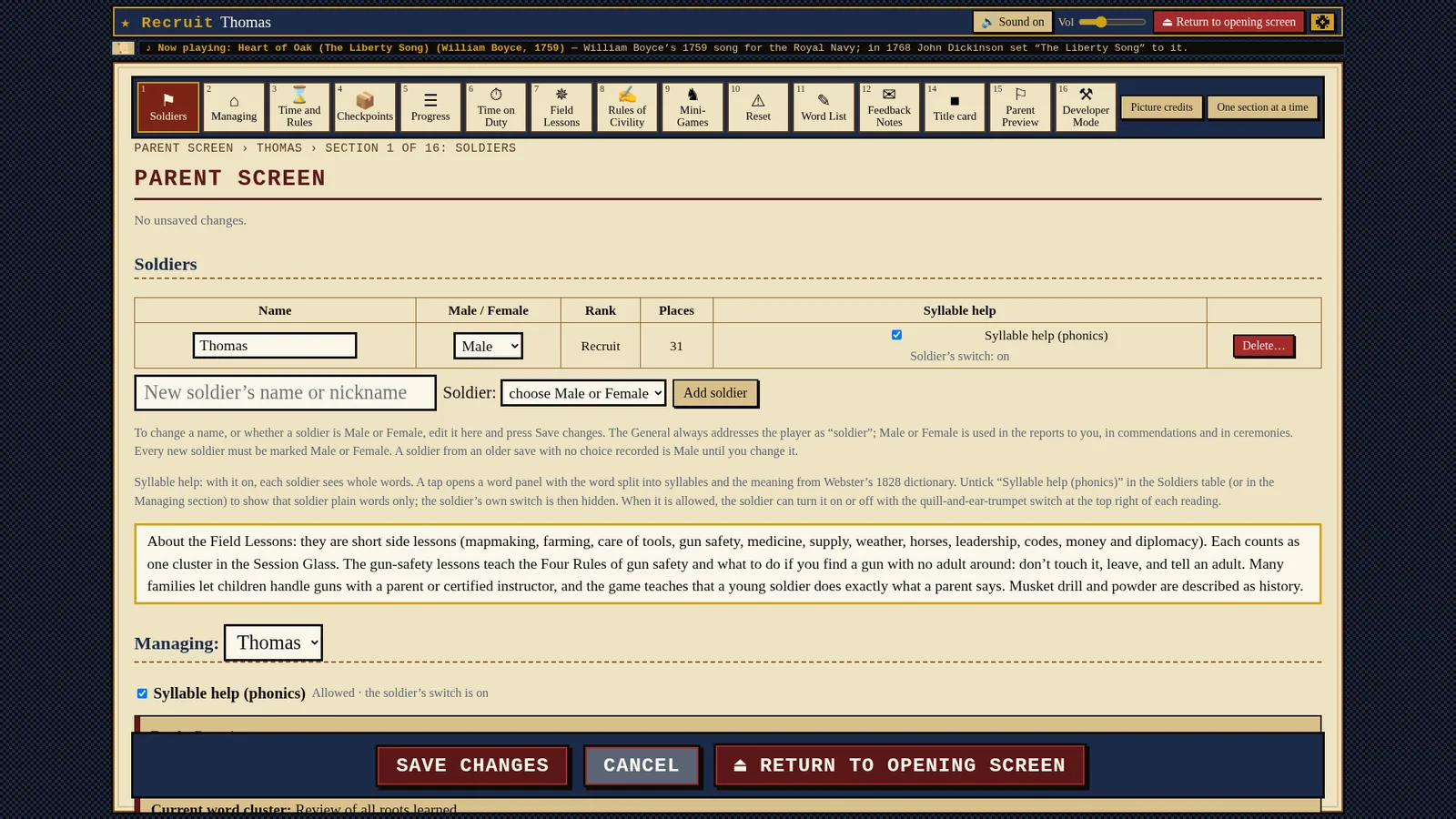Screen dimensions: 1456x819
Task: Click One section at a time
Action: point(1262,107)
